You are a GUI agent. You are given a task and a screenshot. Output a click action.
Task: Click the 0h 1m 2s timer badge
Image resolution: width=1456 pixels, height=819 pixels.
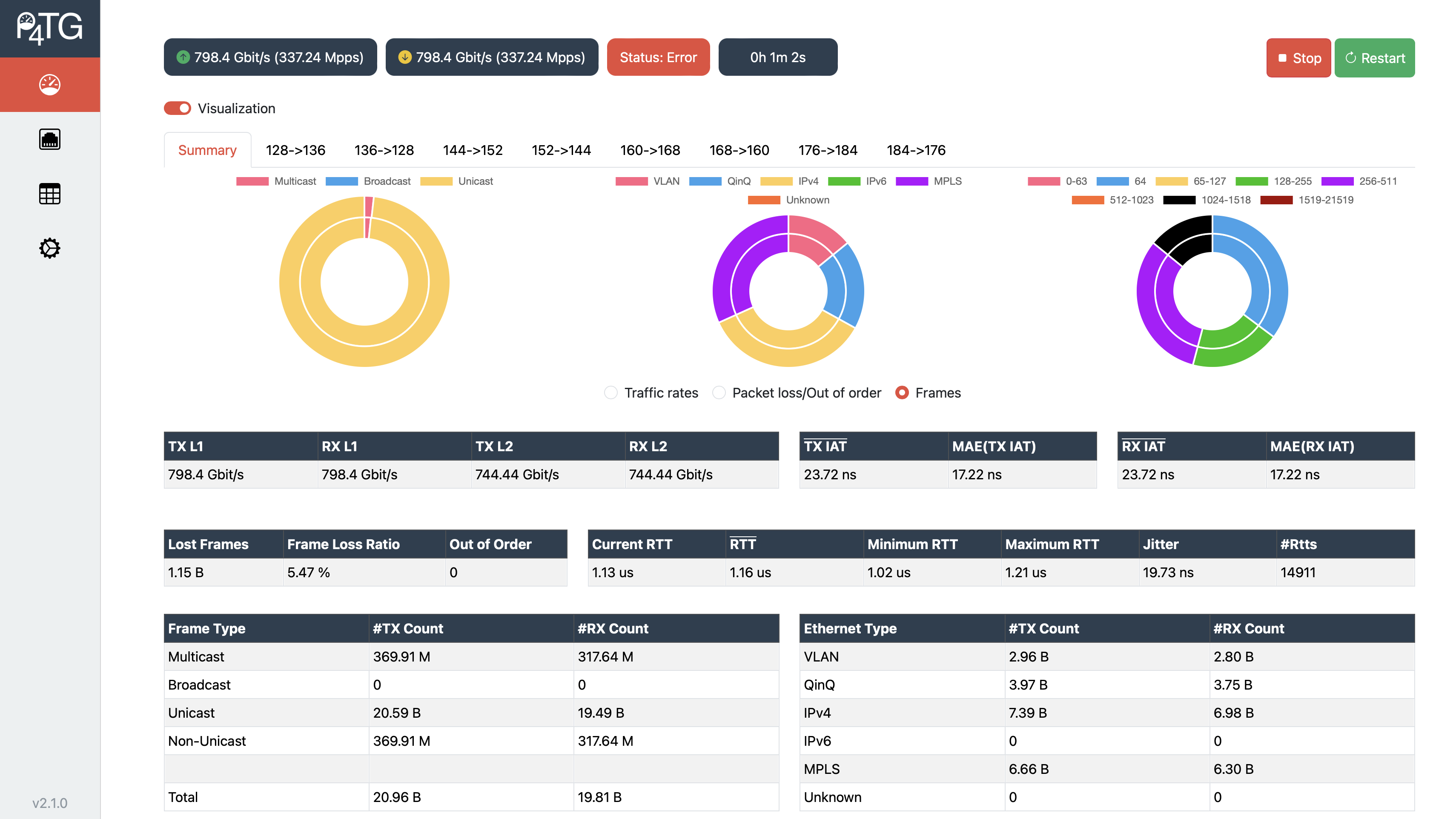[778, 57]
